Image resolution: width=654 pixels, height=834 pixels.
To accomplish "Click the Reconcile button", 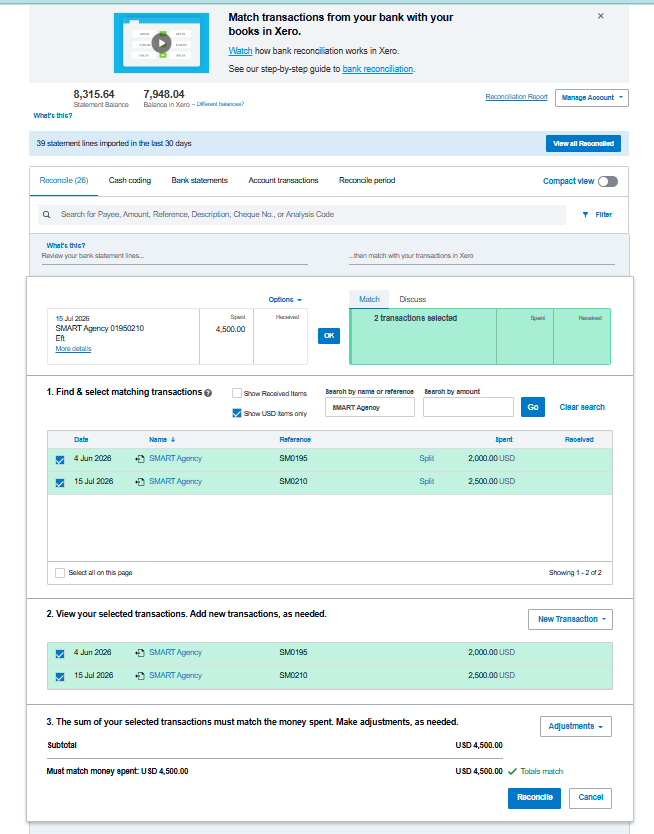I will tap(534, 798).
